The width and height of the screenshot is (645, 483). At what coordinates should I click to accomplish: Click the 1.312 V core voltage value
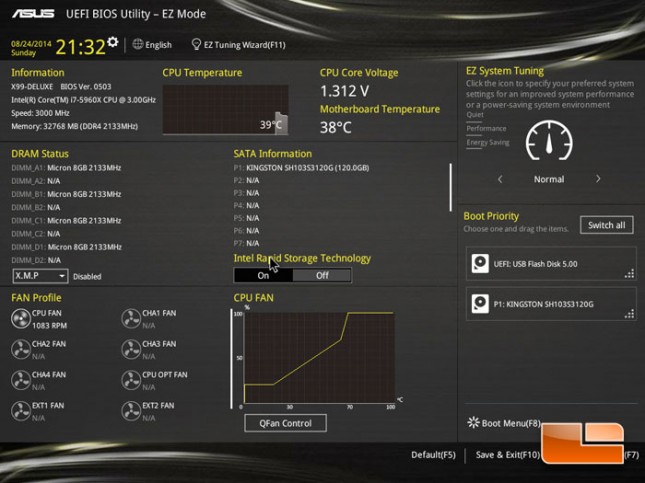(x=344, y=91)
